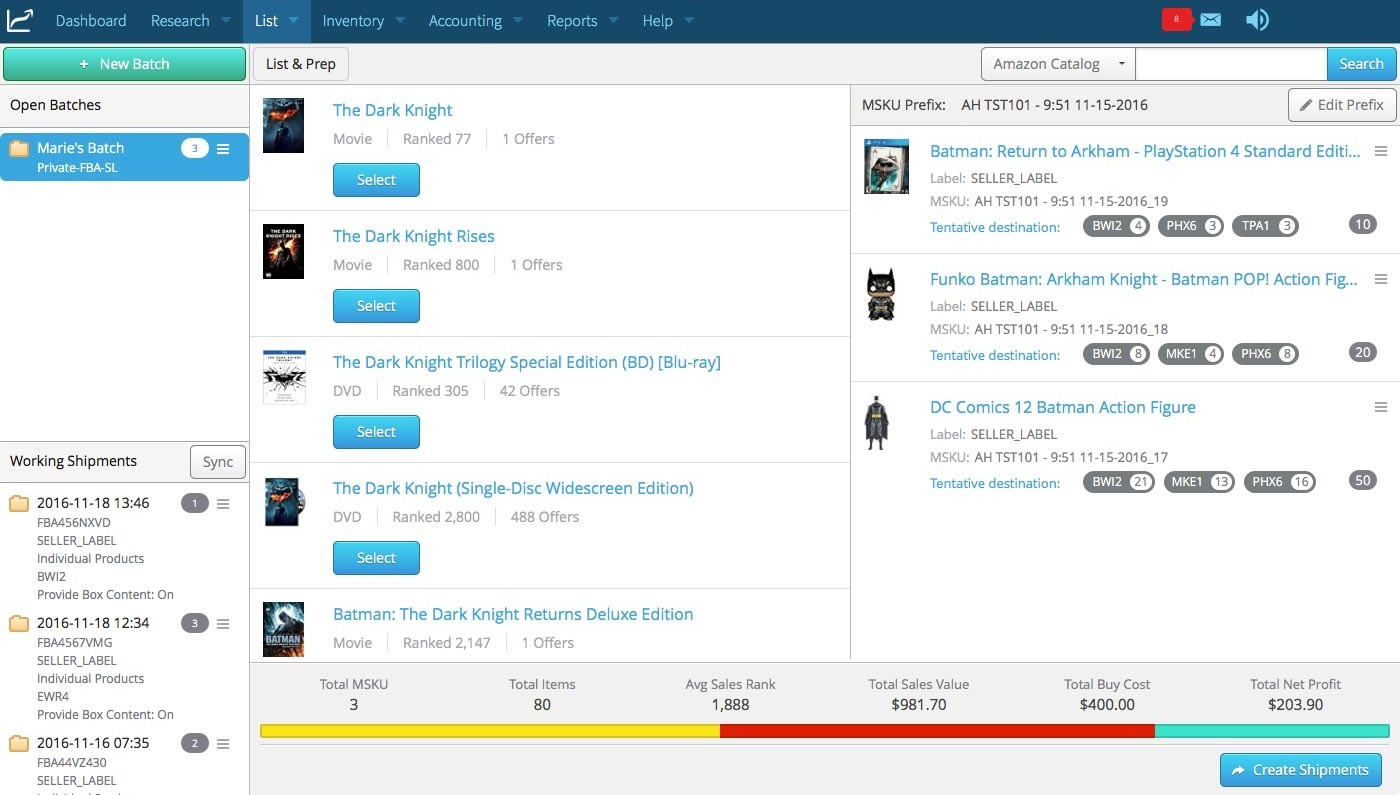1400x795 pixels.
Task: Click the Funko Batman POP figure thumbnail
Action: point(880,294)
